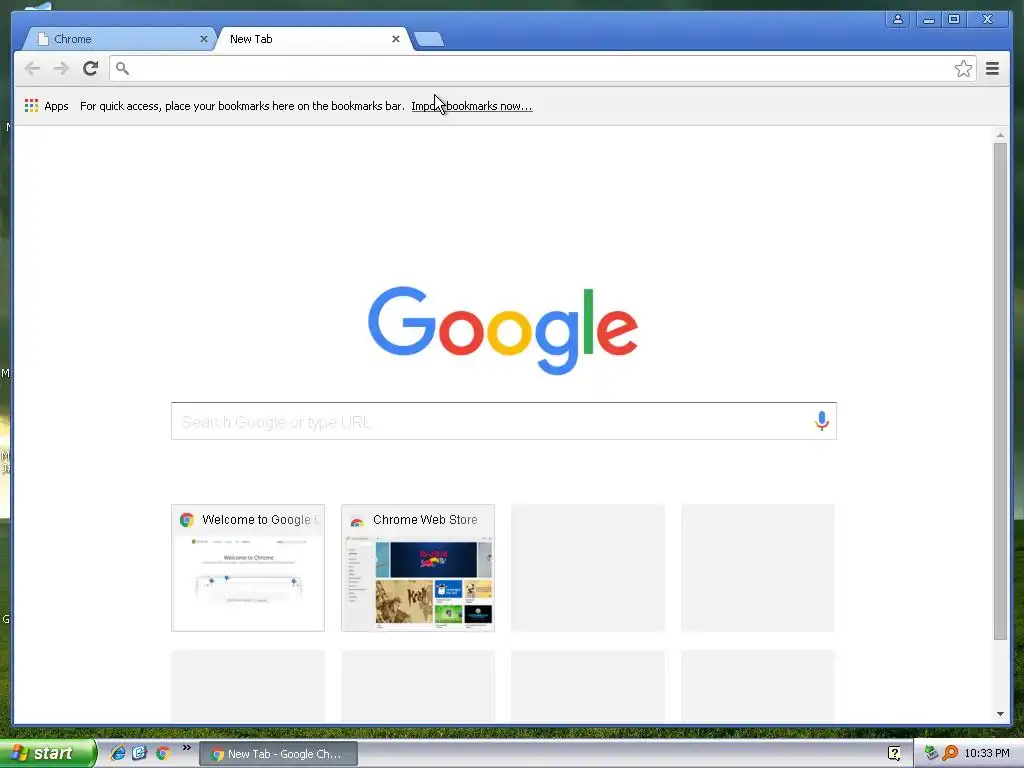
Task: Click the second quick launch icon
Action: 140,753
